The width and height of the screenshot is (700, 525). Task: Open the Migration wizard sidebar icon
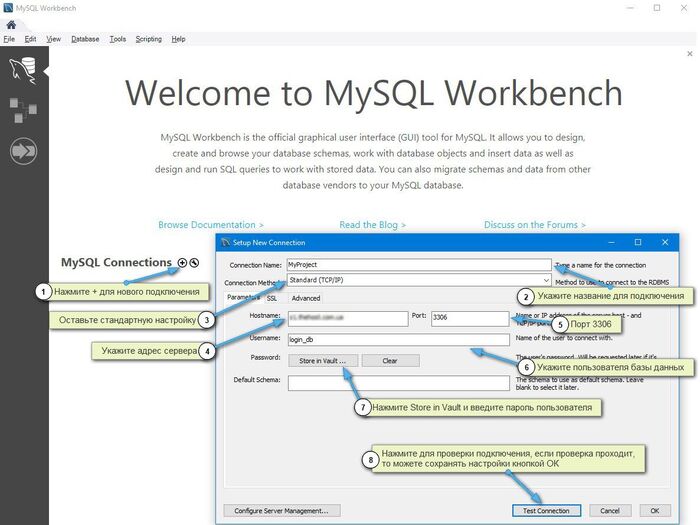pyautogui.click(x=23, y=151)
